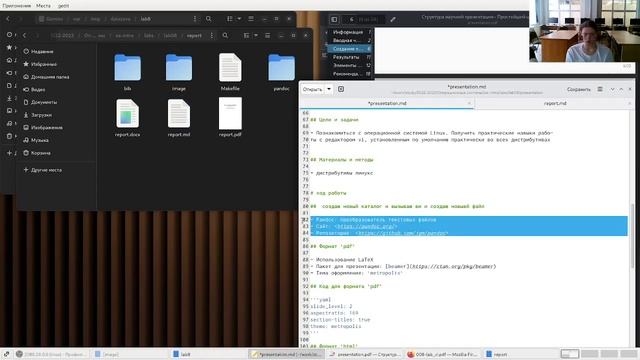Open the Приложения menu in top panel
The image size is (640, 360).
pyautogui.click(x=17, y=6)
